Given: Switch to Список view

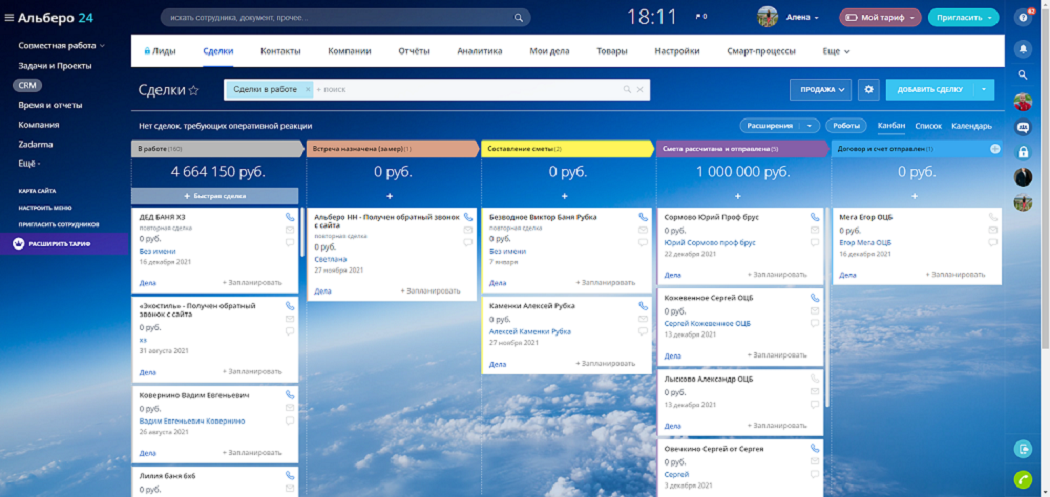Looking at the screenshot, I should (928, 126).
